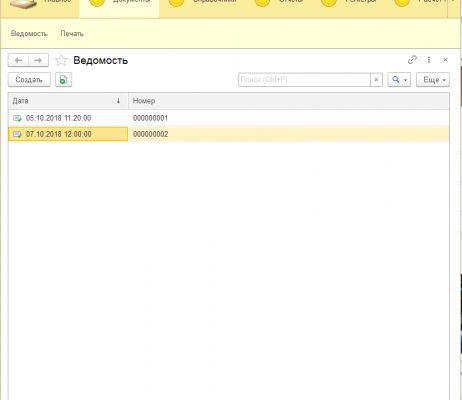Select the row dated 07.10.2018 12:00:00
Screen dimensions: 462x400
(x=229, y=134)
